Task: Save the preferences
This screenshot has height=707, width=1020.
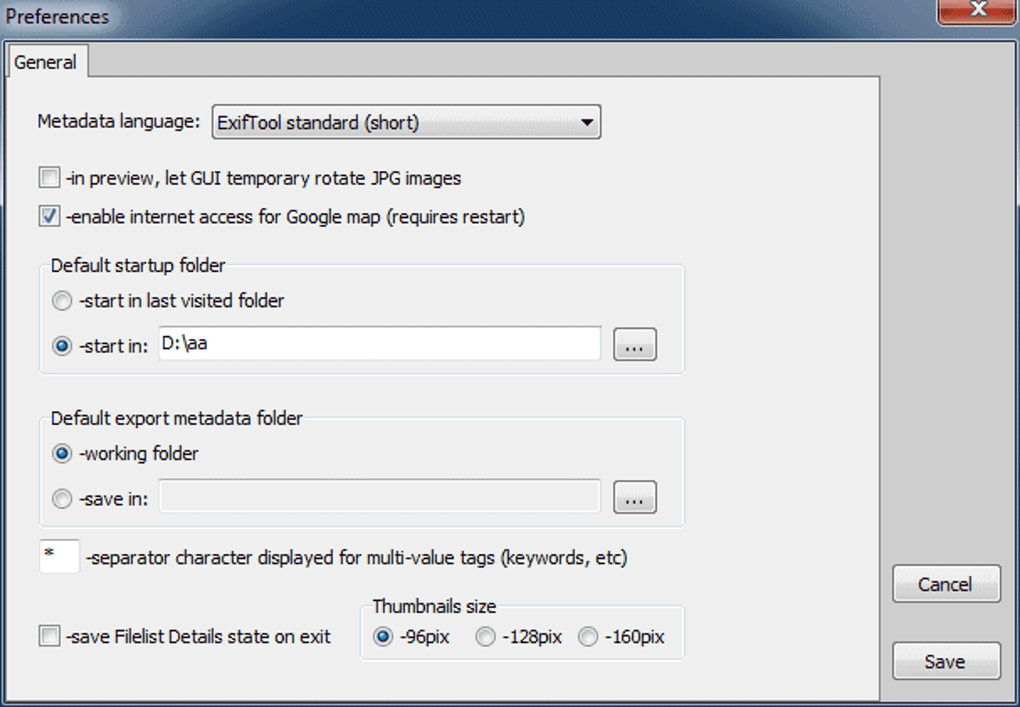Action: (945, 662)
